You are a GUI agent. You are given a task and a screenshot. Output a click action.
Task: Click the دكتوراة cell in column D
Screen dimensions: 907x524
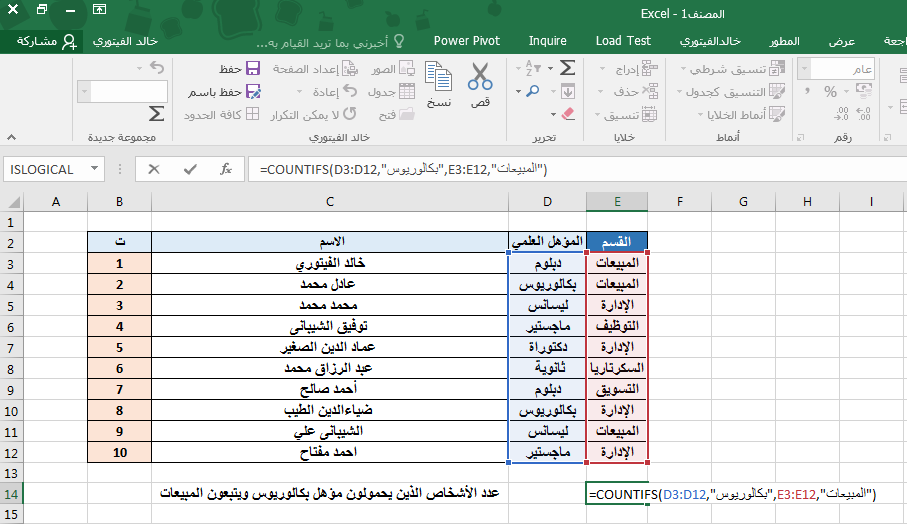click(547, 347)
